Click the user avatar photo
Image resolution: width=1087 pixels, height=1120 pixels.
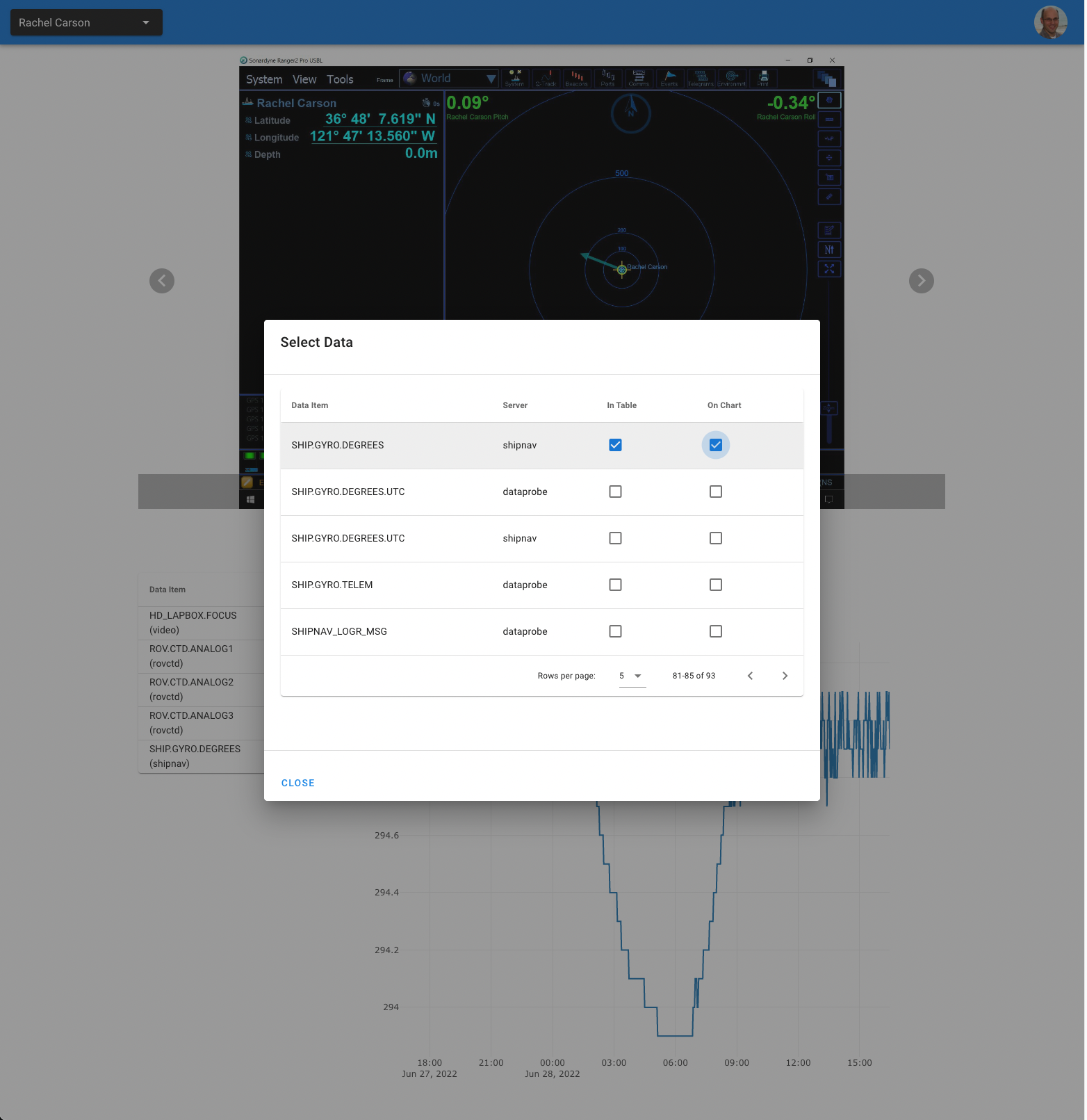coord(1050,22)
